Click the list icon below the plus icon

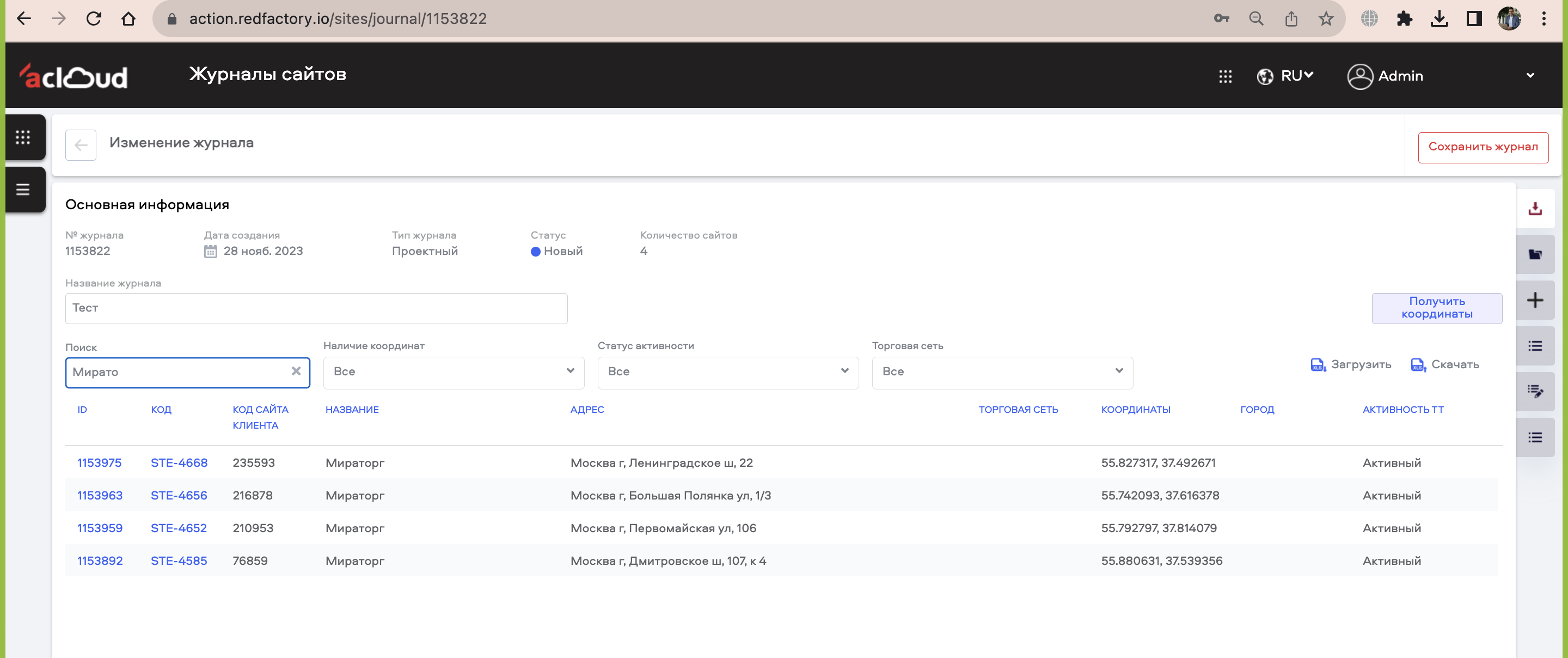click(1535, 346)
